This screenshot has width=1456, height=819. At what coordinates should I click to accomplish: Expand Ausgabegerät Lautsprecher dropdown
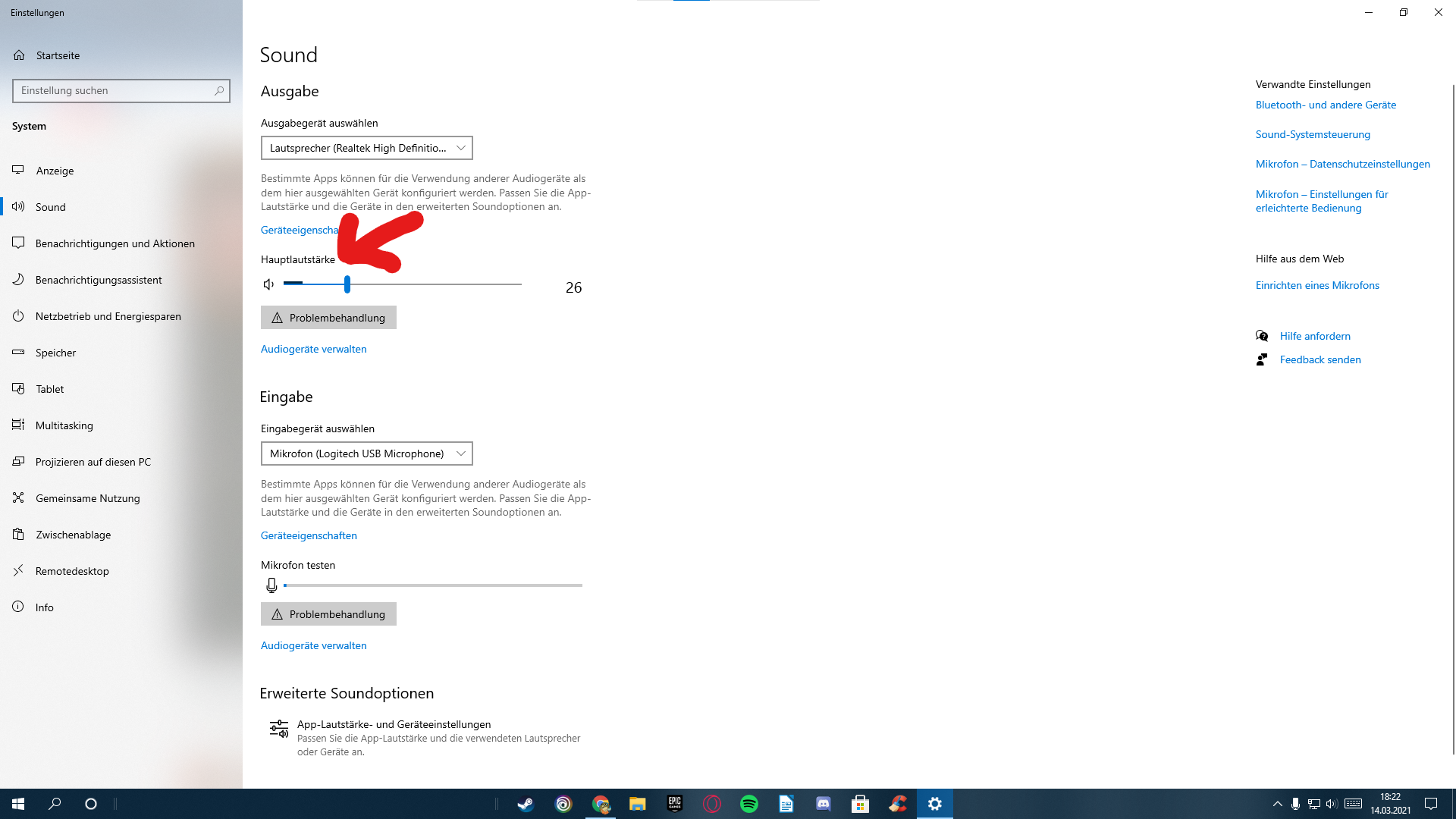(x=366, y=148)
